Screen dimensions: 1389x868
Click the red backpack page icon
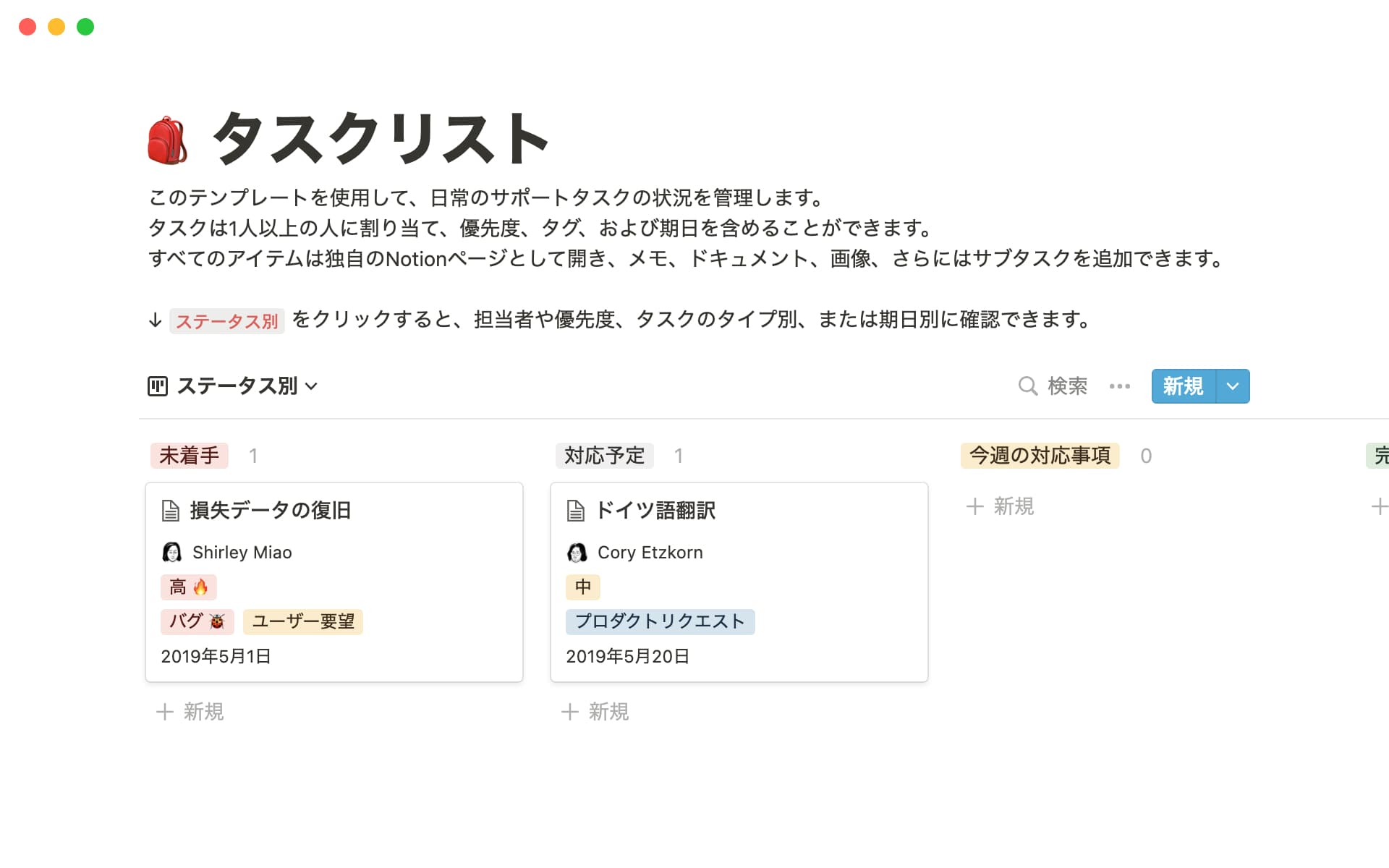pyautogui.click(x=167, y=140)
